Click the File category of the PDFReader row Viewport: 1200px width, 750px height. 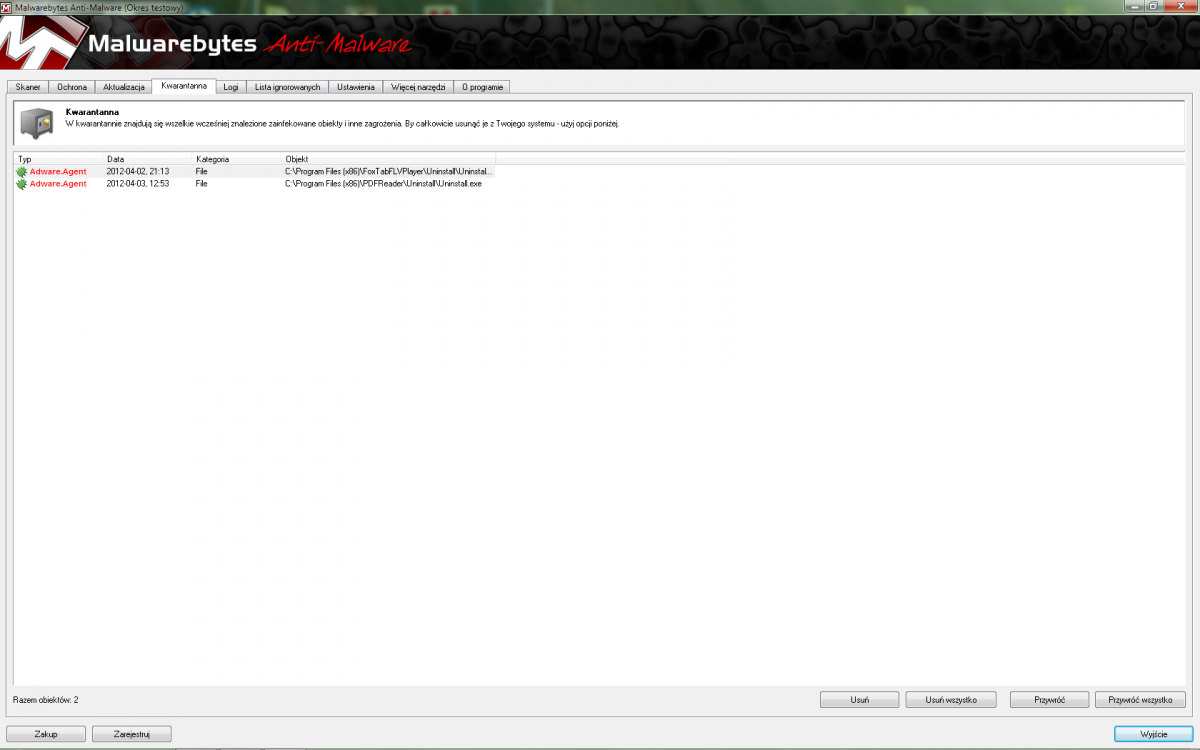202,184
